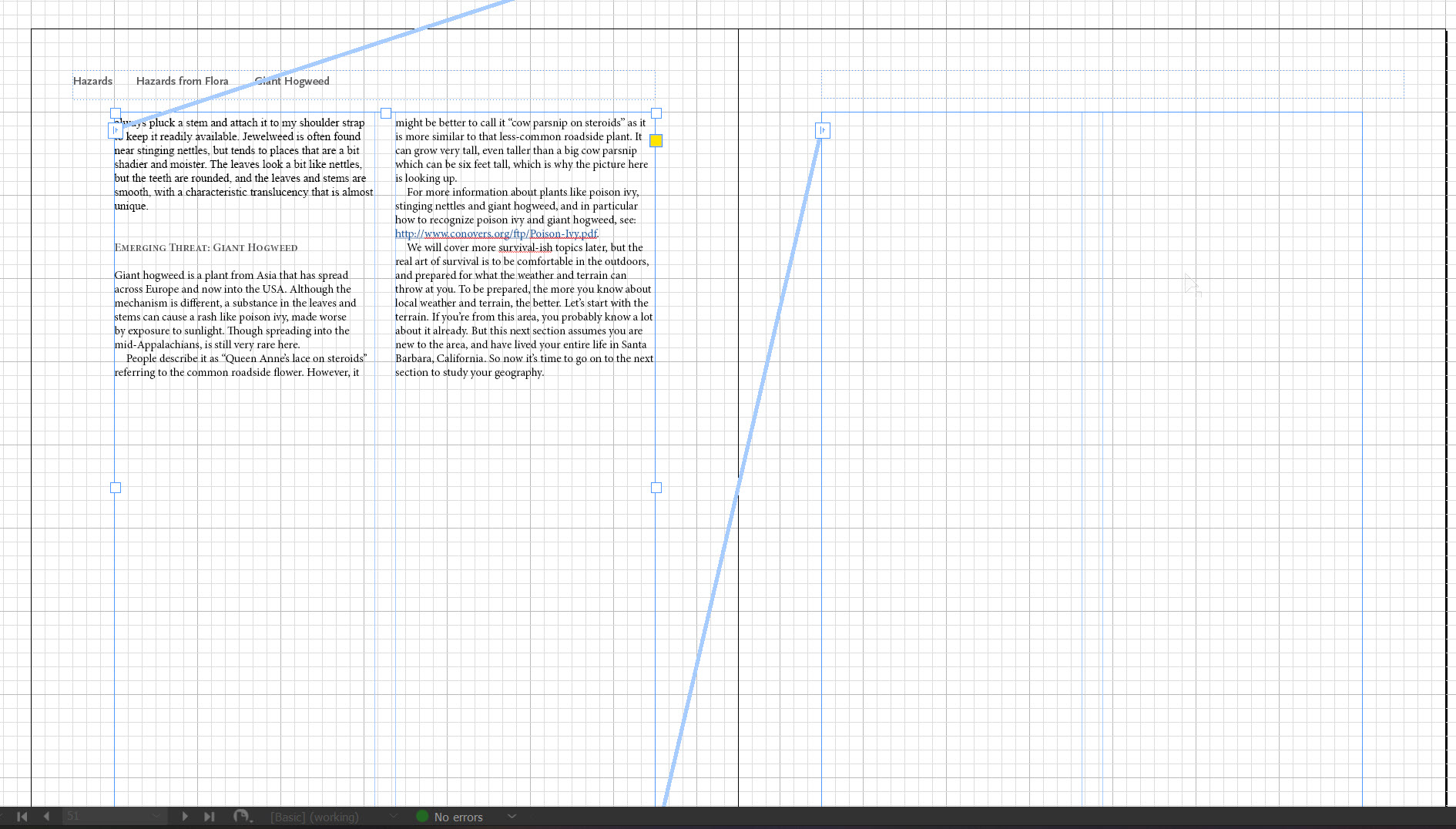Image resolution: width=1456 pixels, height=829 pixels.
Task: Click the next-page arrow icon
Action: click(185, 816)
